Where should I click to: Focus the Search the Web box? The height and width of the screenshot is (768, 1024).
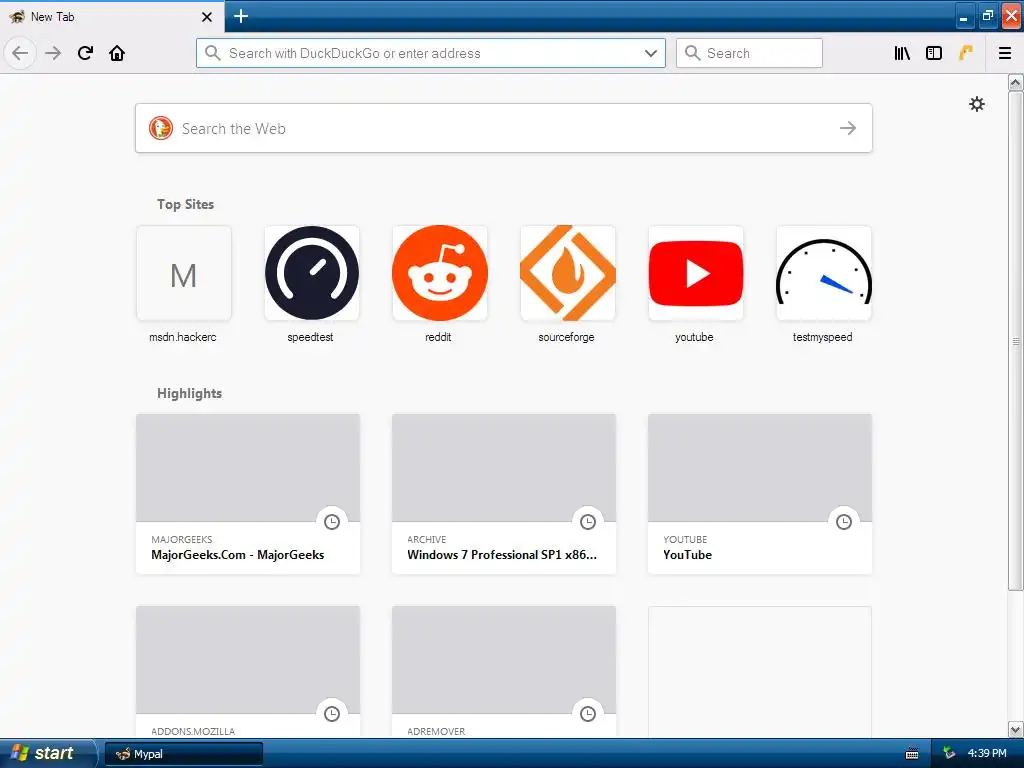(x=504, y=128)
